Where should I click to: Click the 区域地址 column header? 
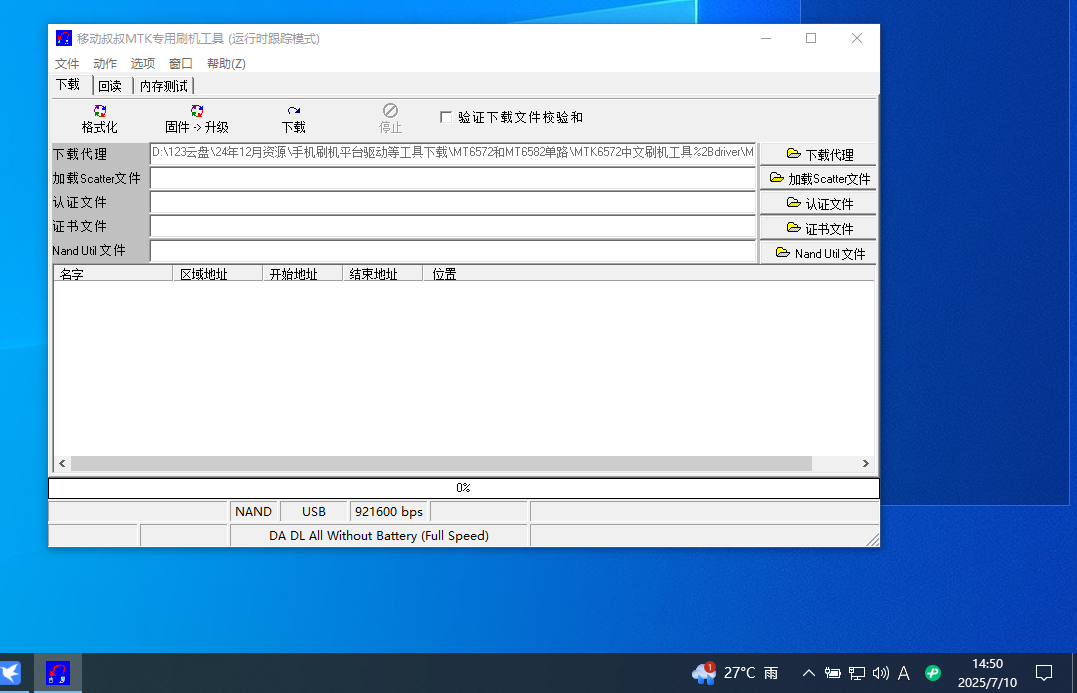(217, 274)
